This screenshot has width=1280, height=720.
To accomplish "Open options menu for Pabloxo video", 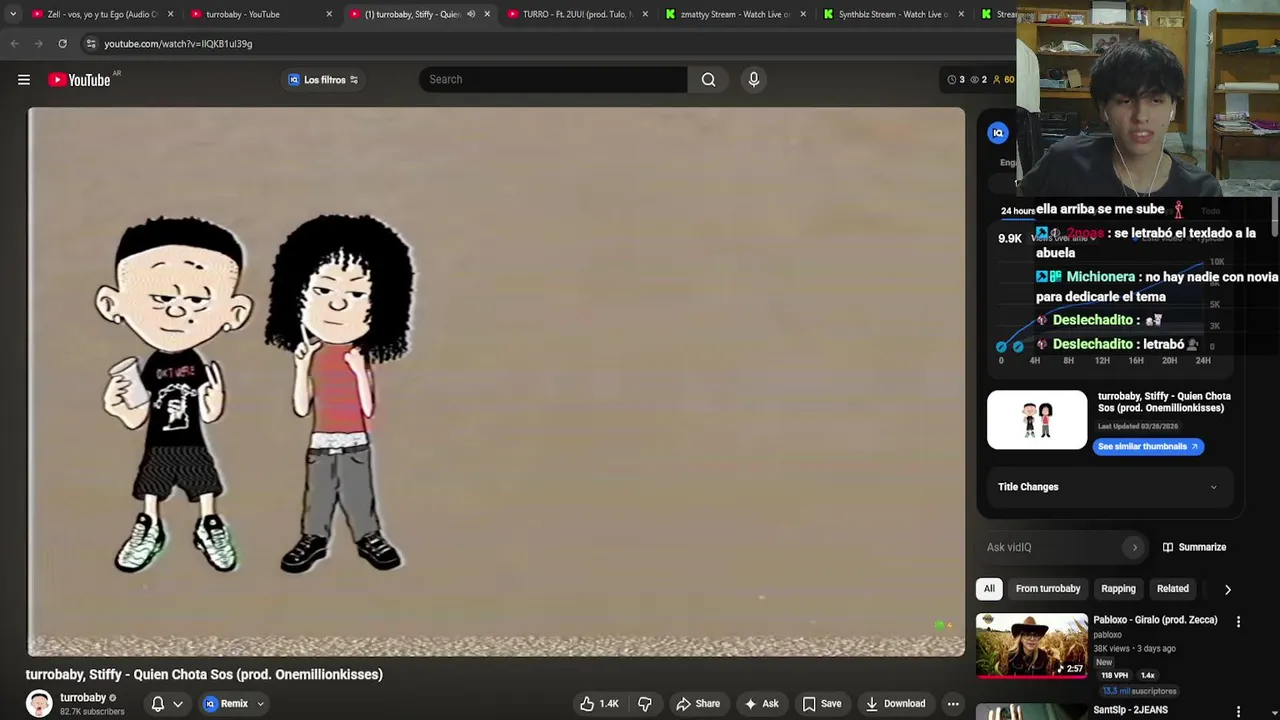I will [x=1238, y=622].
